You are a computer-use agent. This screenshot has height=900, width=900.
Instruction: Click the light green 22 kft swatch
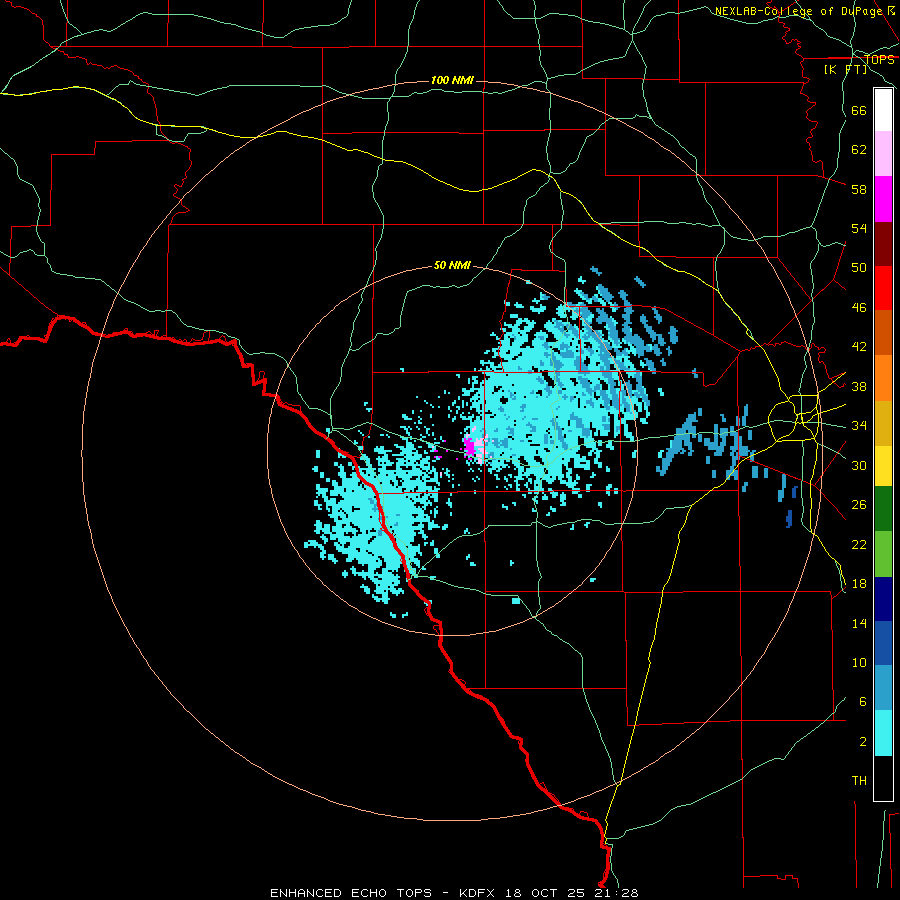click(x=883, y=554)
